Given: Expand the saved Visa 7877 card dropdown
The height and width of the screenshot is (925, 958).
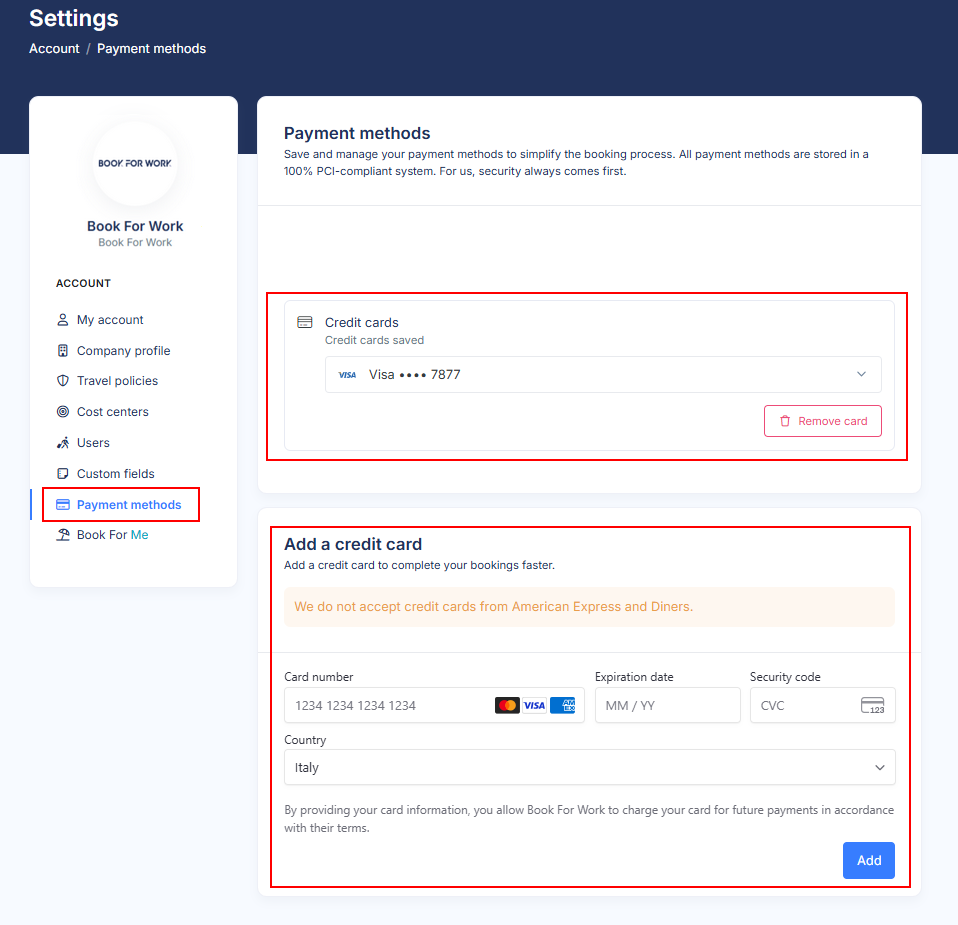Looking at the screenshot, I should (x=602, y=375).
